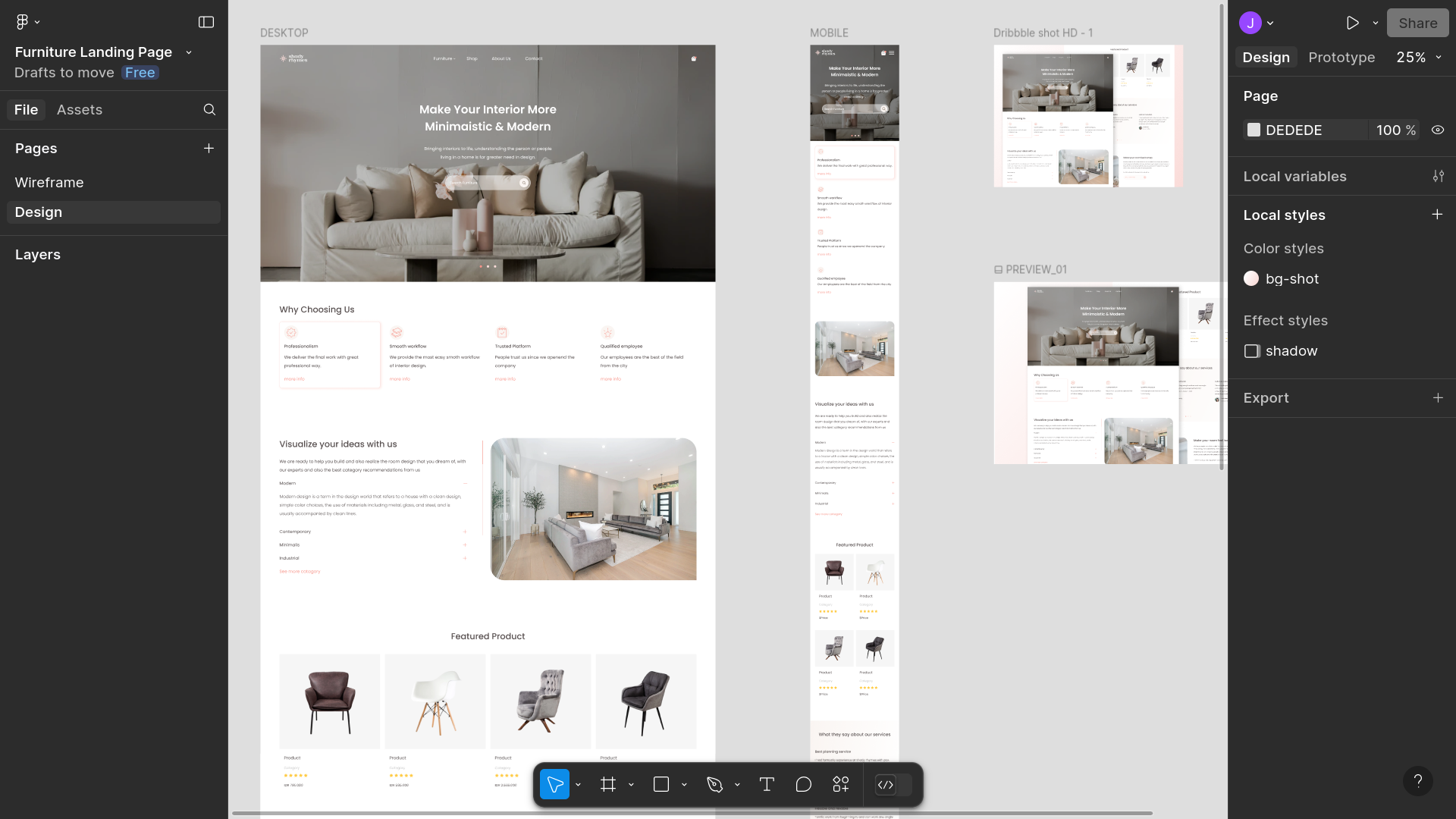Expand the file name dropdown chevron
Screen dimensions: 1456x819
tap(189, 52)
